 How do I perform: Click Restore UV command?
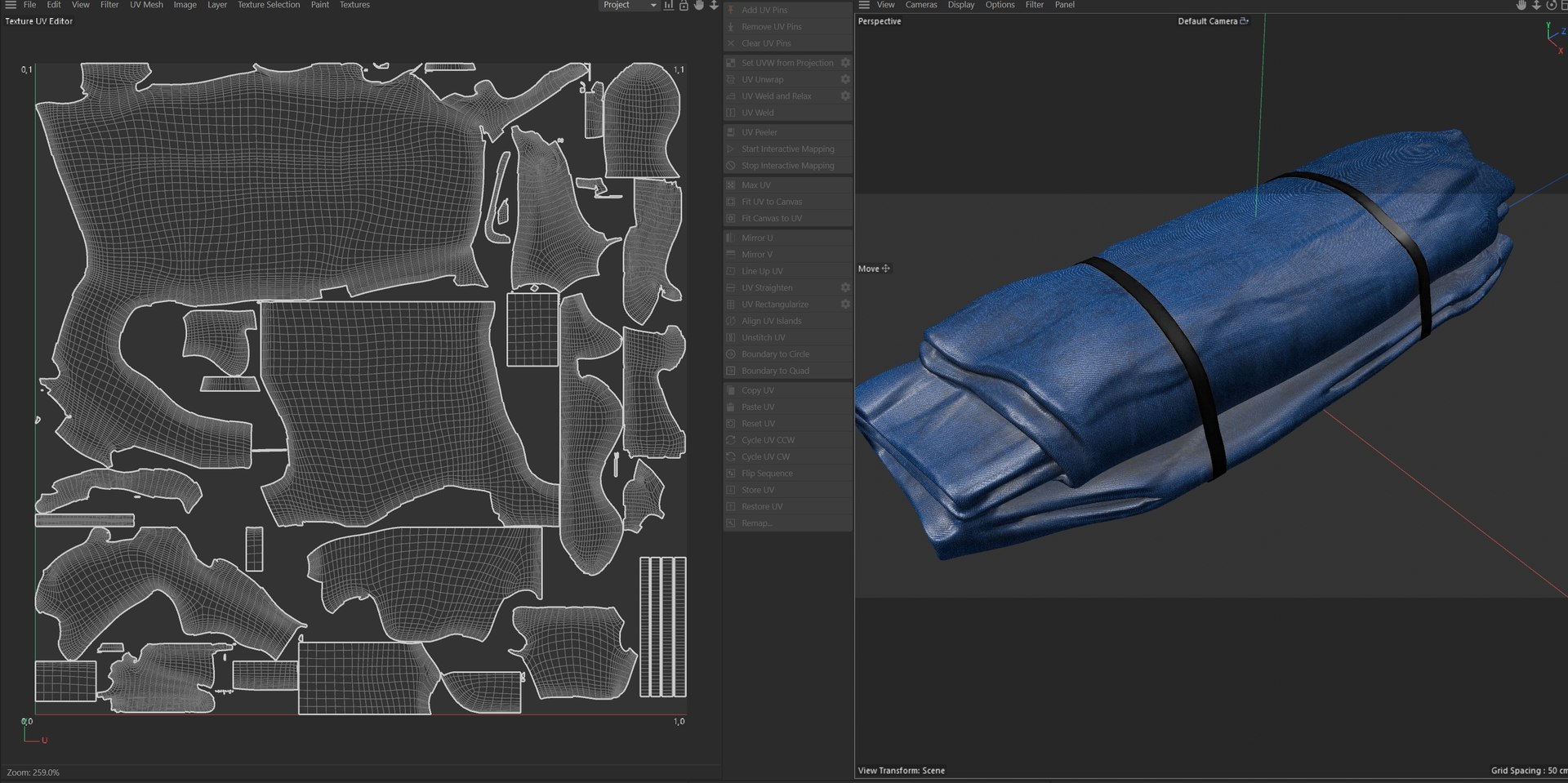788,506
